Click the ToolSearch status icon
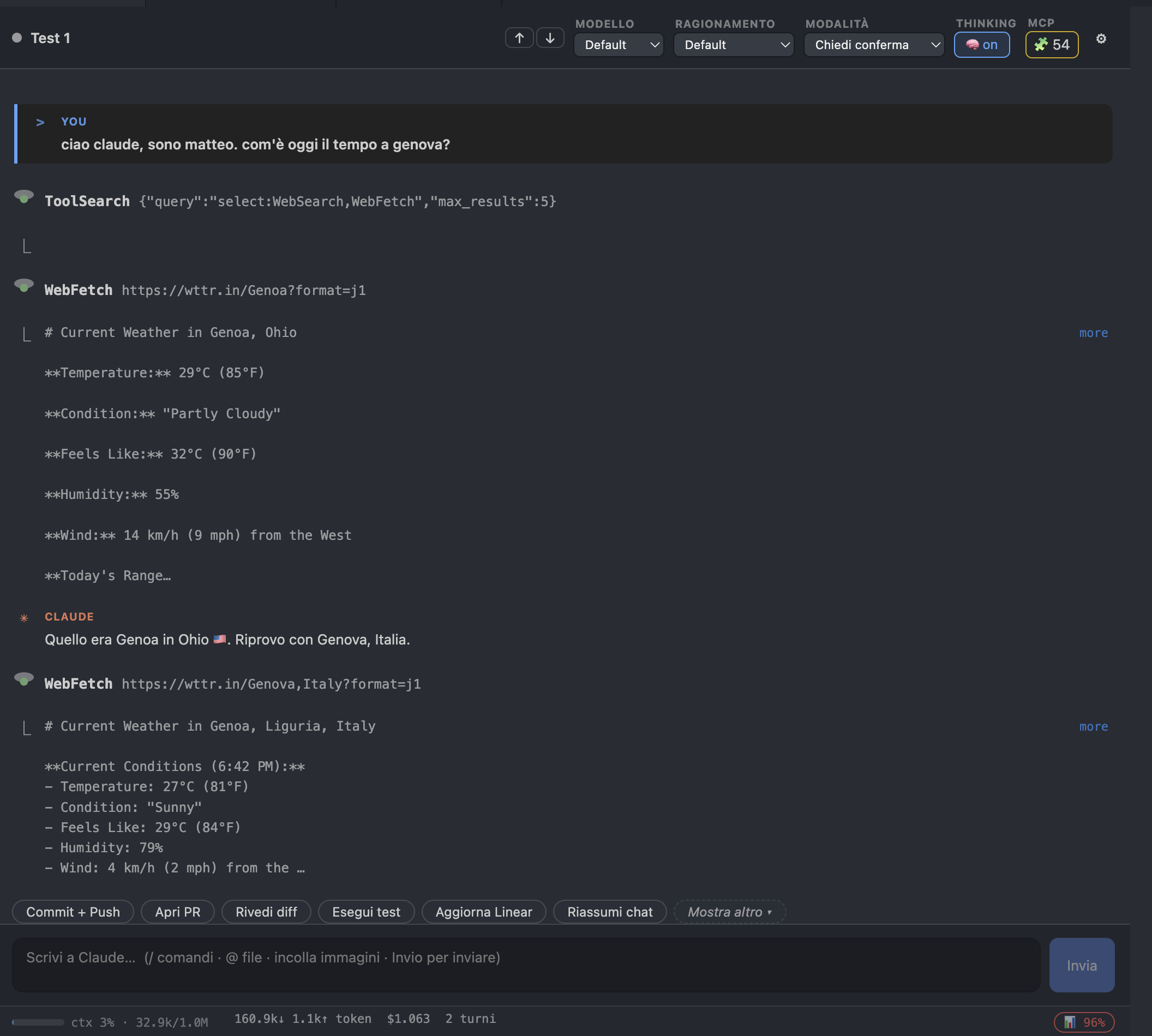The width and height of the screenshot is (1152, 1036). click(x=23, y=197)
